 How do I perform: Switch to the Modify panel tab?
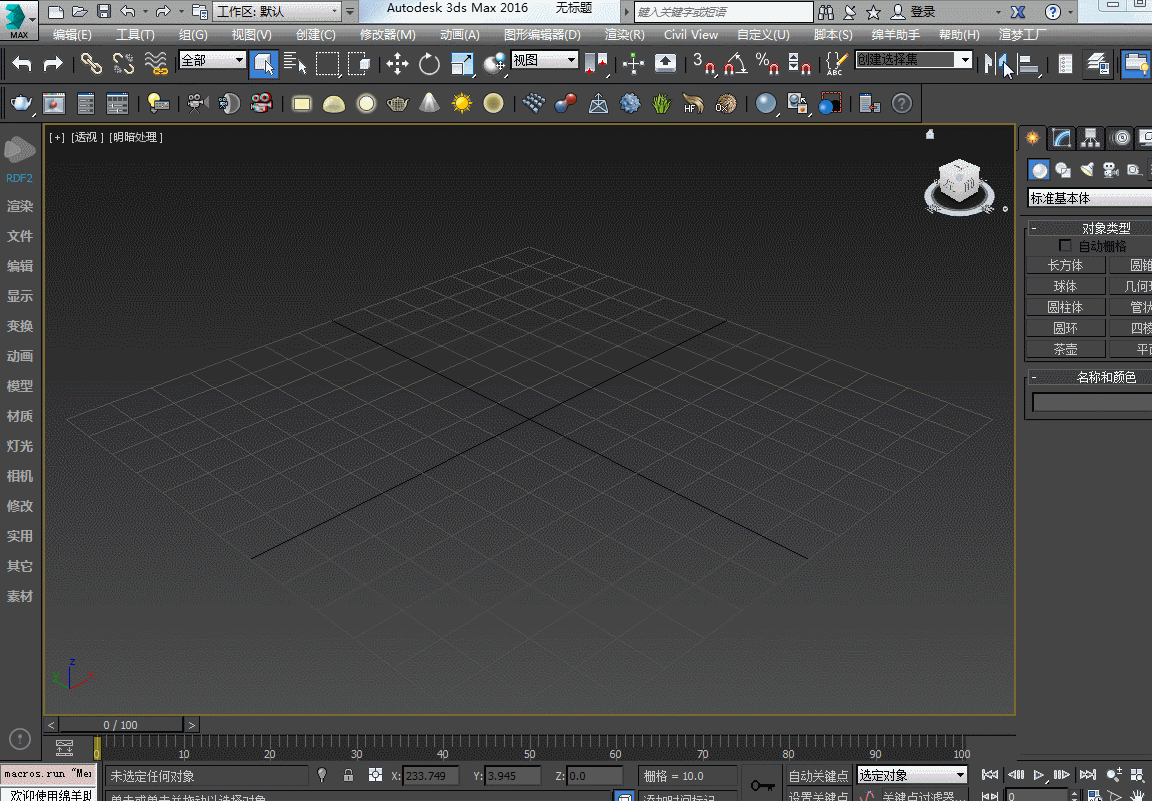1061,138
